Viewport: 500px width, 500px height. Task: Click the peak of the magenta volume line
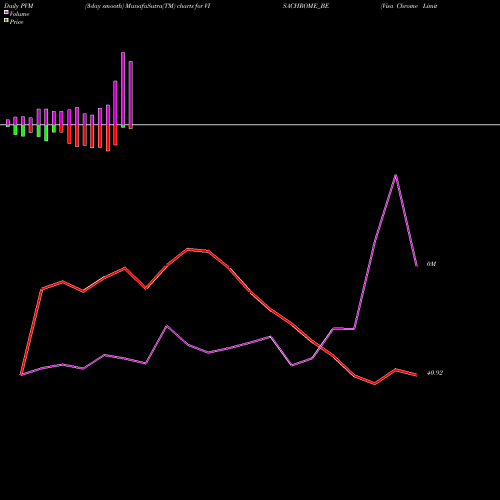[396, 175]
